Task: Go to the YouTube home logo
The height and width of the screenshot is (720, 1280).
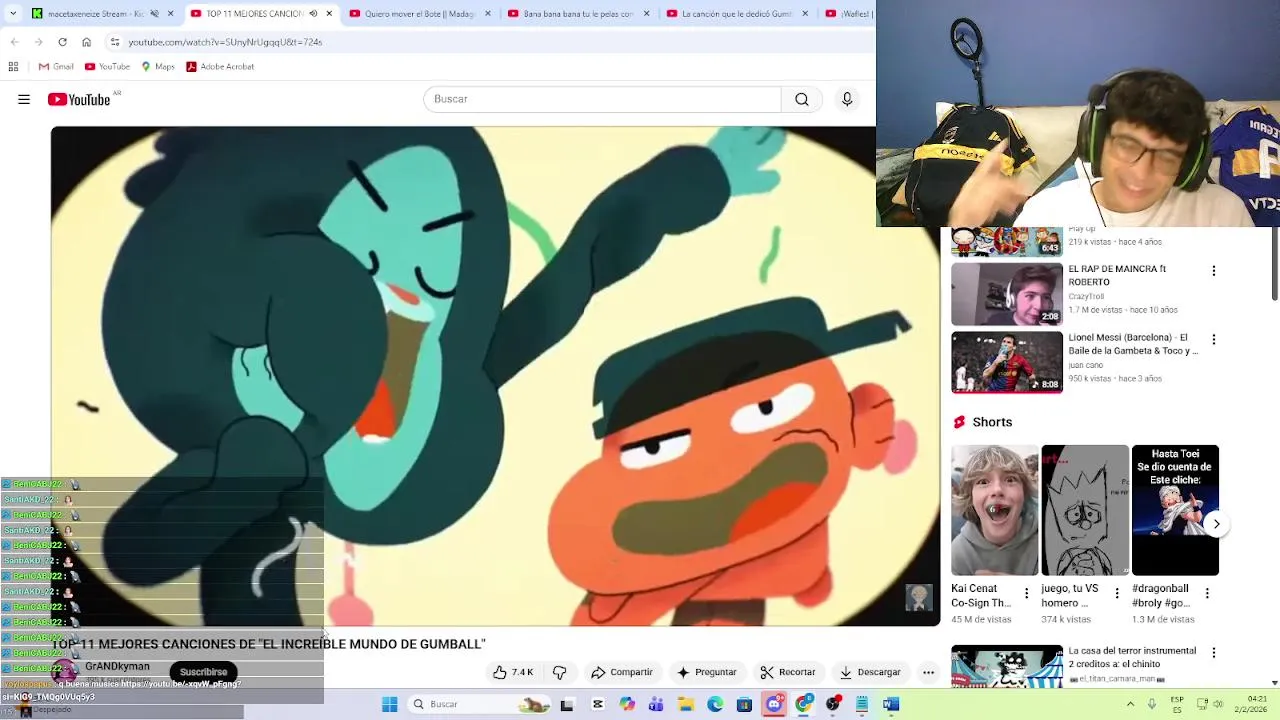Action: point(79,99)
